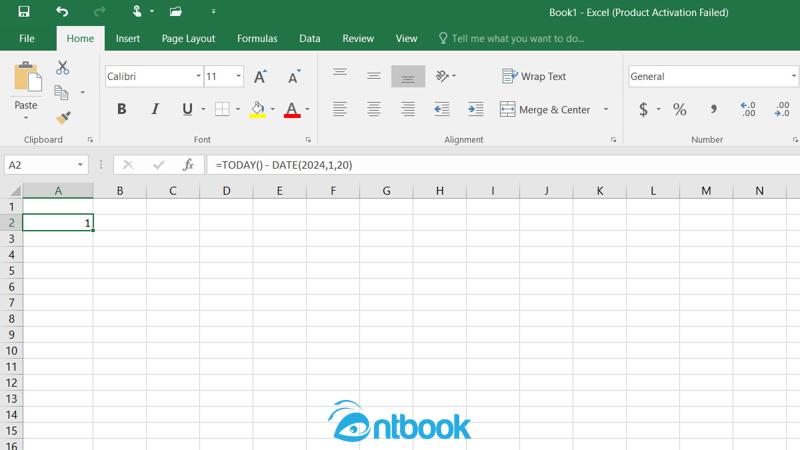800x450 pixels.
Task: Open the File menu
Action: point(27,38)
